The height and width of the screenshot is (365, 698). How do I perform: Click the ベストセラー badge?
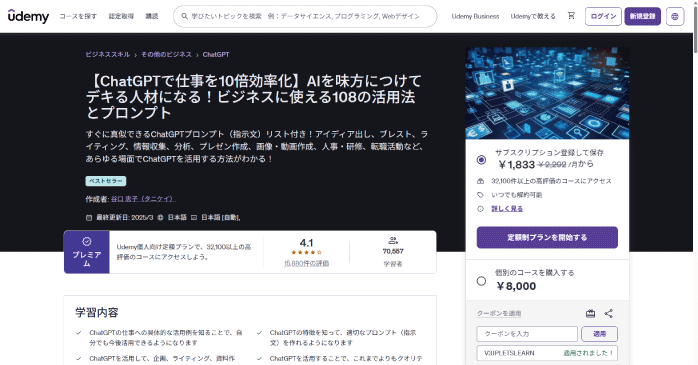[x=106, y=181]
